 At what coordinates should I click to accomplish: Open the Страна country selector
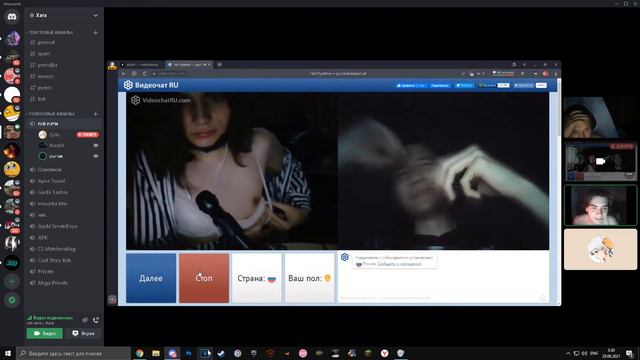tap(257, 278)
